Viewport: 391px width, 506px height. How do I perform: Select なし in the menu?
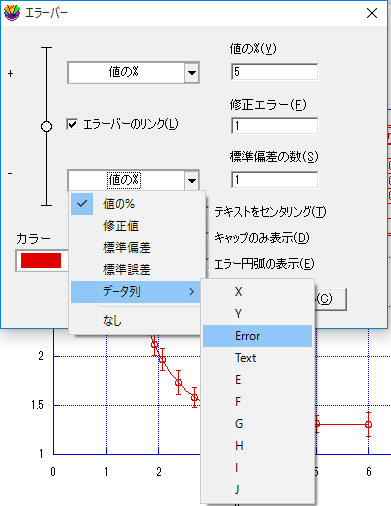135,321
